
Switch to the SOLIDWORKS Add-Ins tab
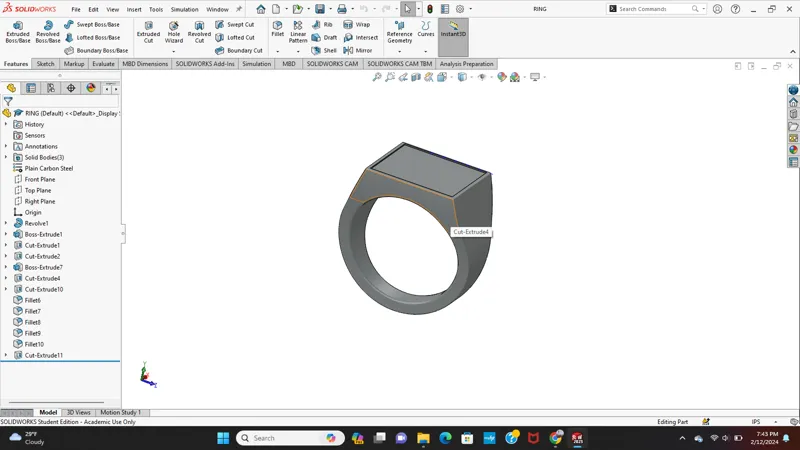pos(205,64)
